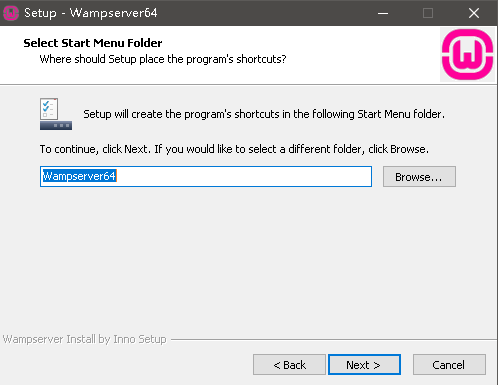Click the 'Setup - Wampserver64' title bar text
The width and height of the screenshot is (498, 385).
pos(91,13)
